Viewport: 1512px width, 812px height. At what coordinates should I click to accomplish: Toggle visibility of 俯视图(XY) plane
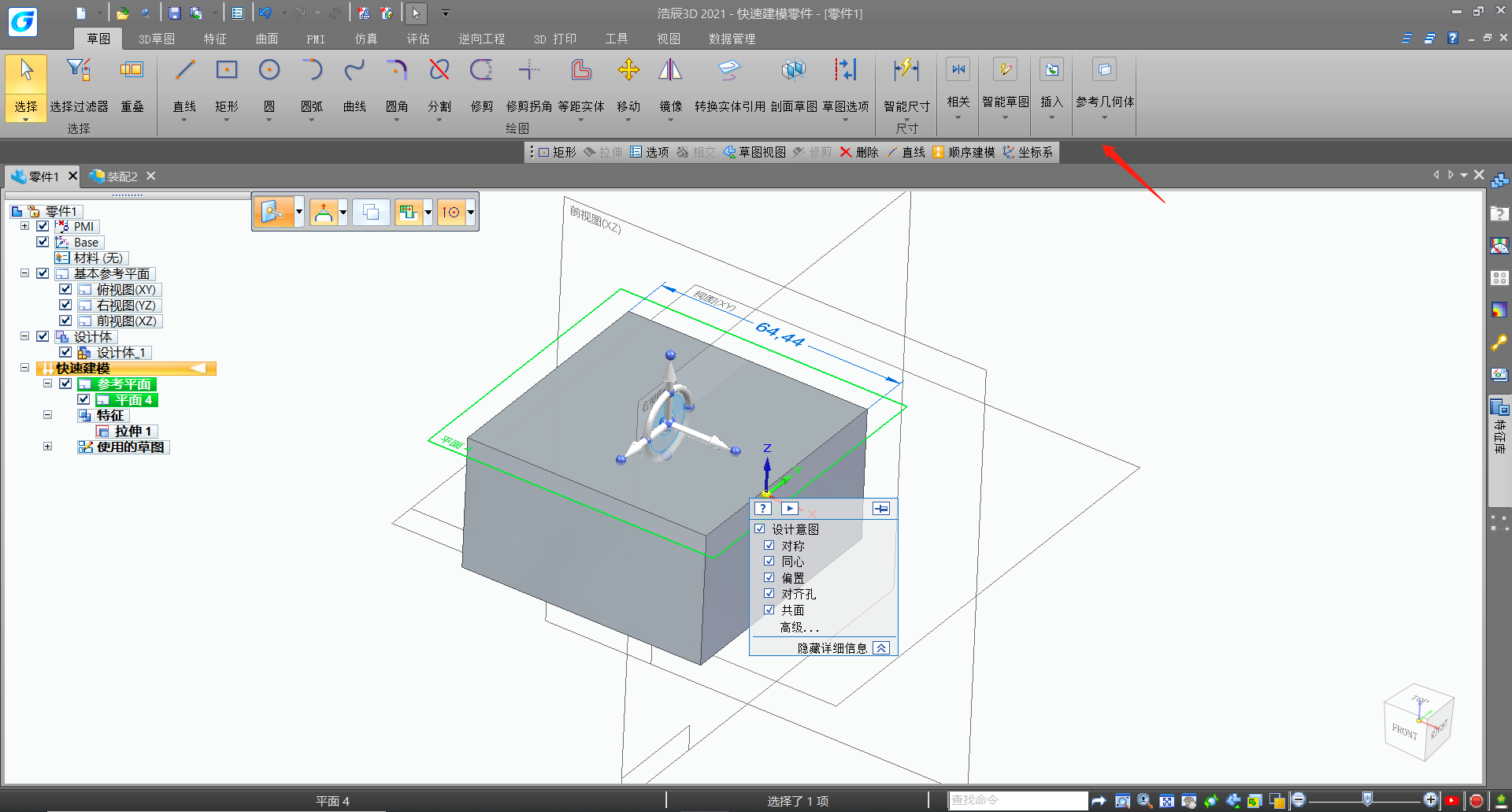pyautogui.click(x=65, y=289)
